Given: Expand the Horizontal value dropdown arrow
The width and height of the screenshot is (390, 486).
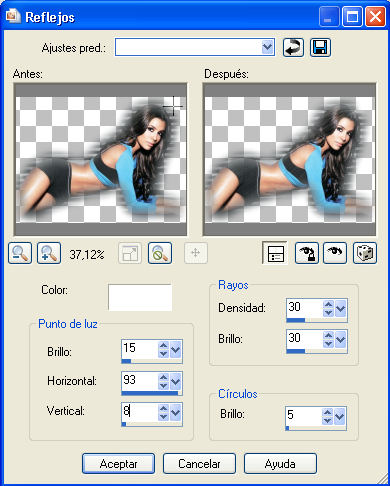Looking at the screenshot, I should [176, 381].
